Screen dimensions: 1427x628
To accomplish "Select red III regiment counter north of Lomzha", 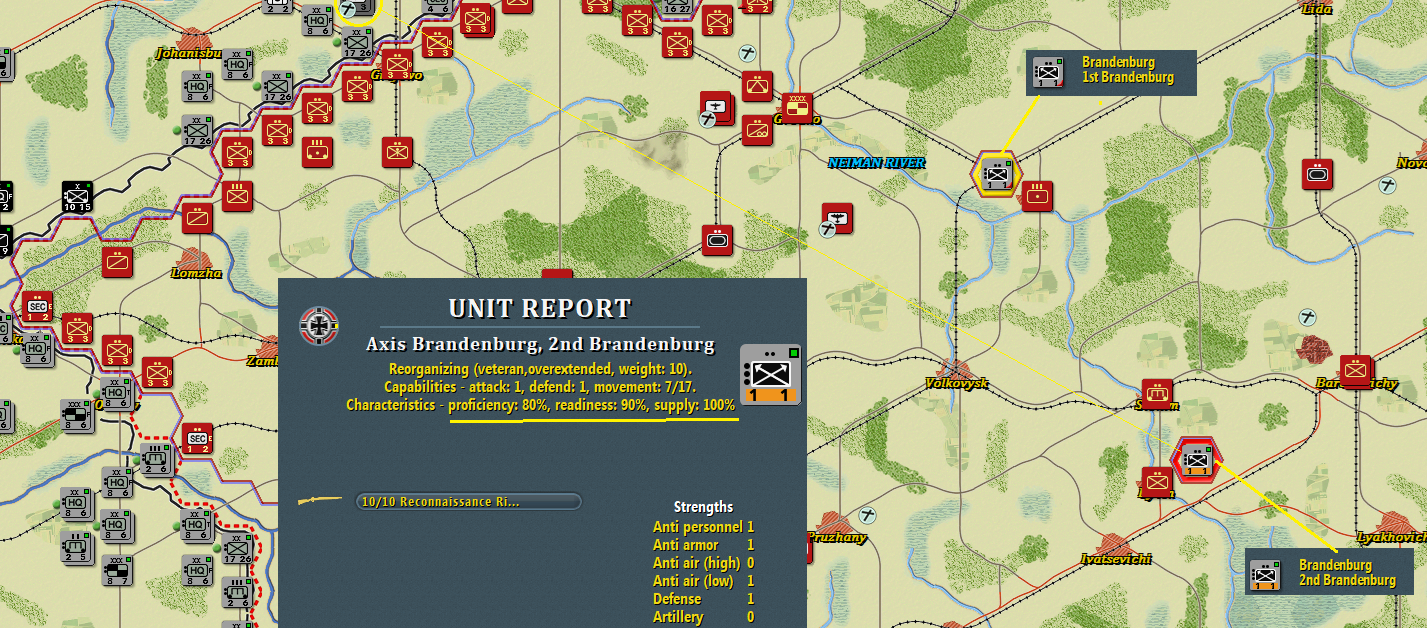I will click(x=238, y=195).
